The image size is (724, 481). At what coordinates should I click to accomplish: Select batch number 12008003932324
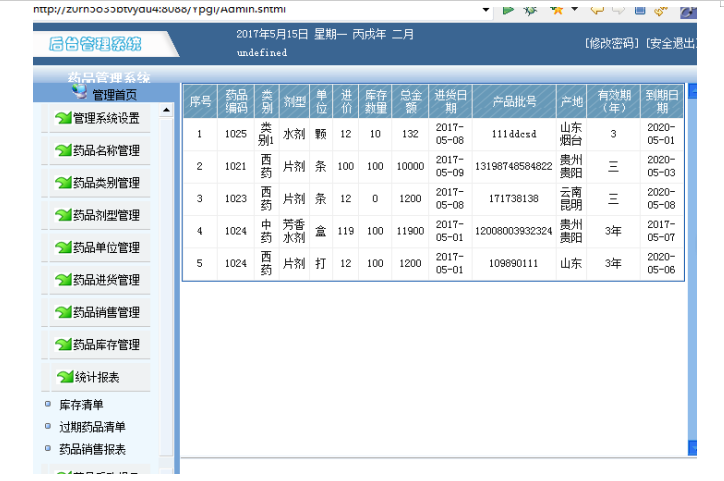[x=514, y=231]
